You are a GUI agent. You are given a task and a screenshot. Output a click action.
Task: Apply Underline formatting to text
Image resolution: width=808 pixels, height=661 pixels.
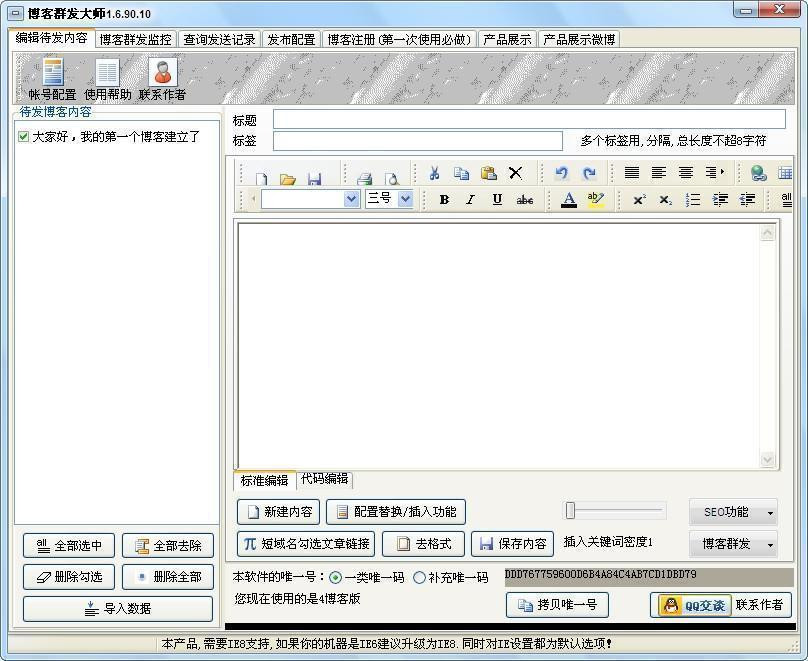click(496, 199)
